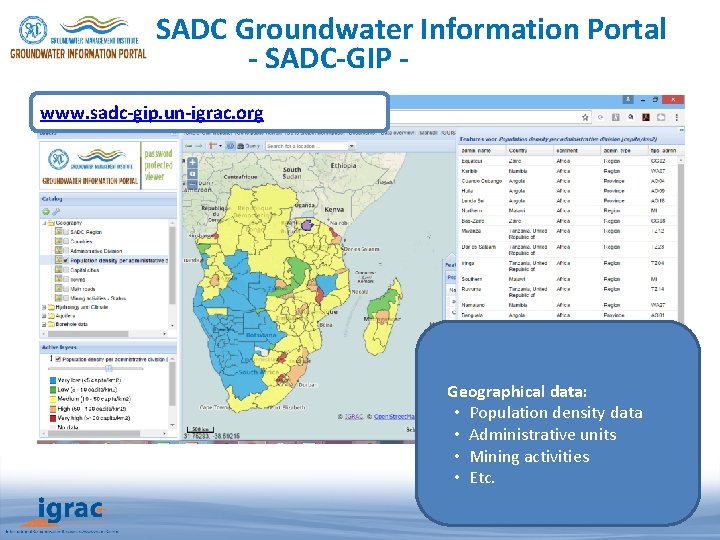
Task: Open the browser three-dot menu
Action: click(x=676, y=118)
